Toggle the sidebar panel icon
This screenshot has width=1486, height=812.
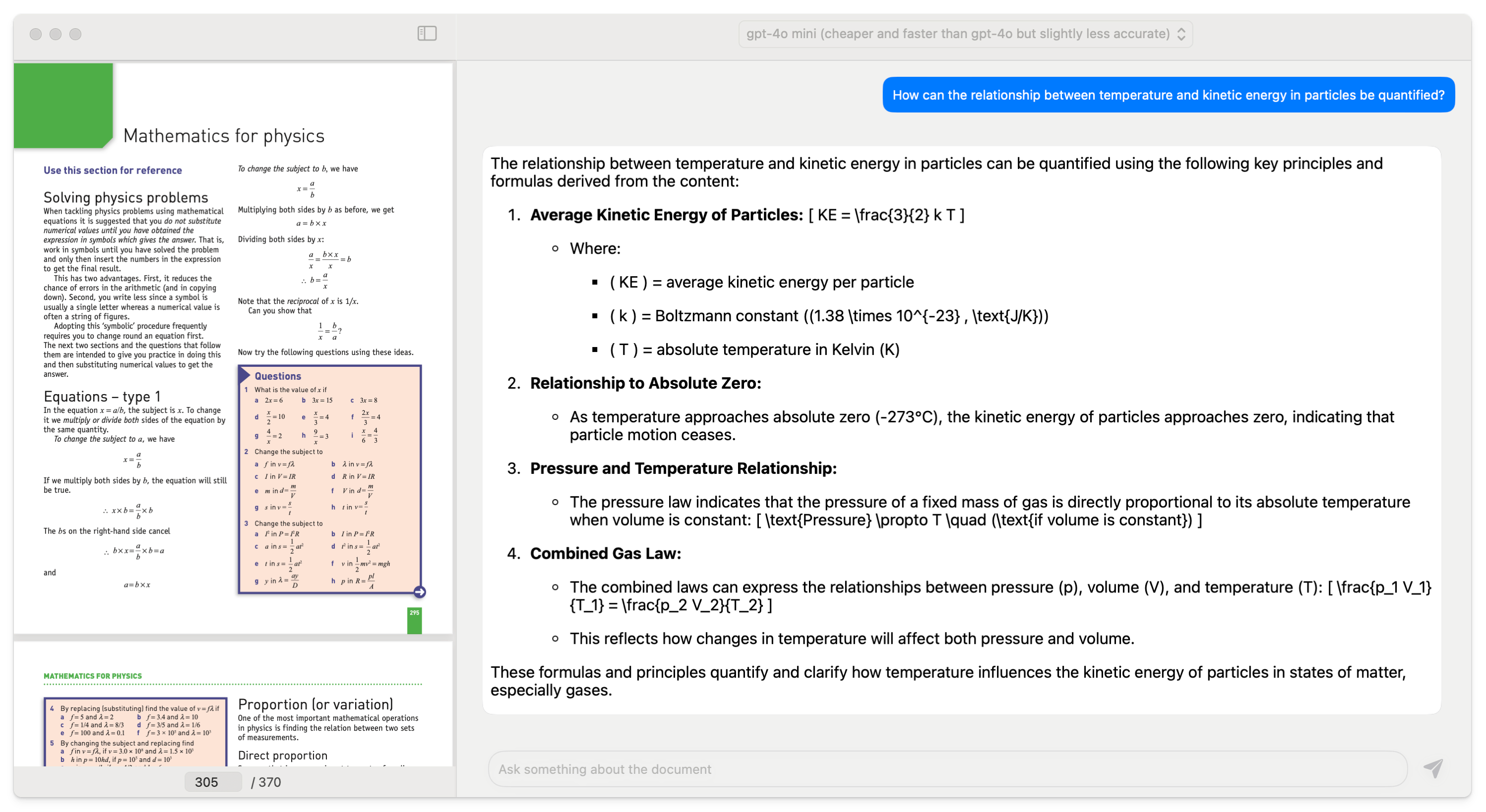click(427, 33)
